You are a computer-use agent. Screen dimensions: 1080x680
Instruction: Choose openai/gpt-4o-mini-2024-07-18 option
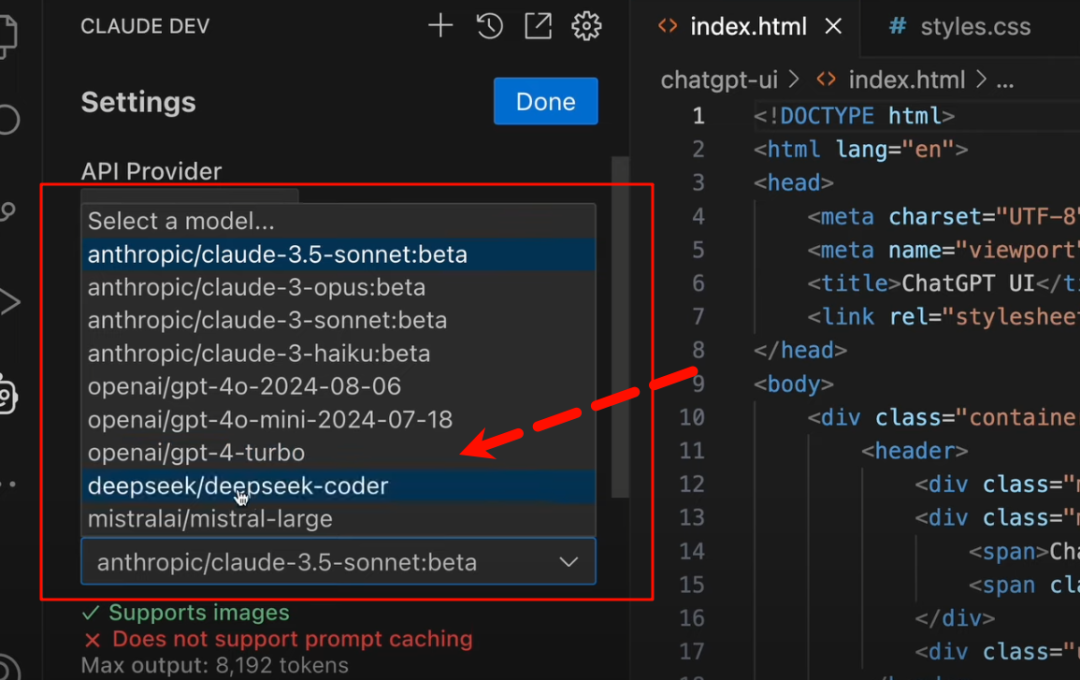pos(338,420)
